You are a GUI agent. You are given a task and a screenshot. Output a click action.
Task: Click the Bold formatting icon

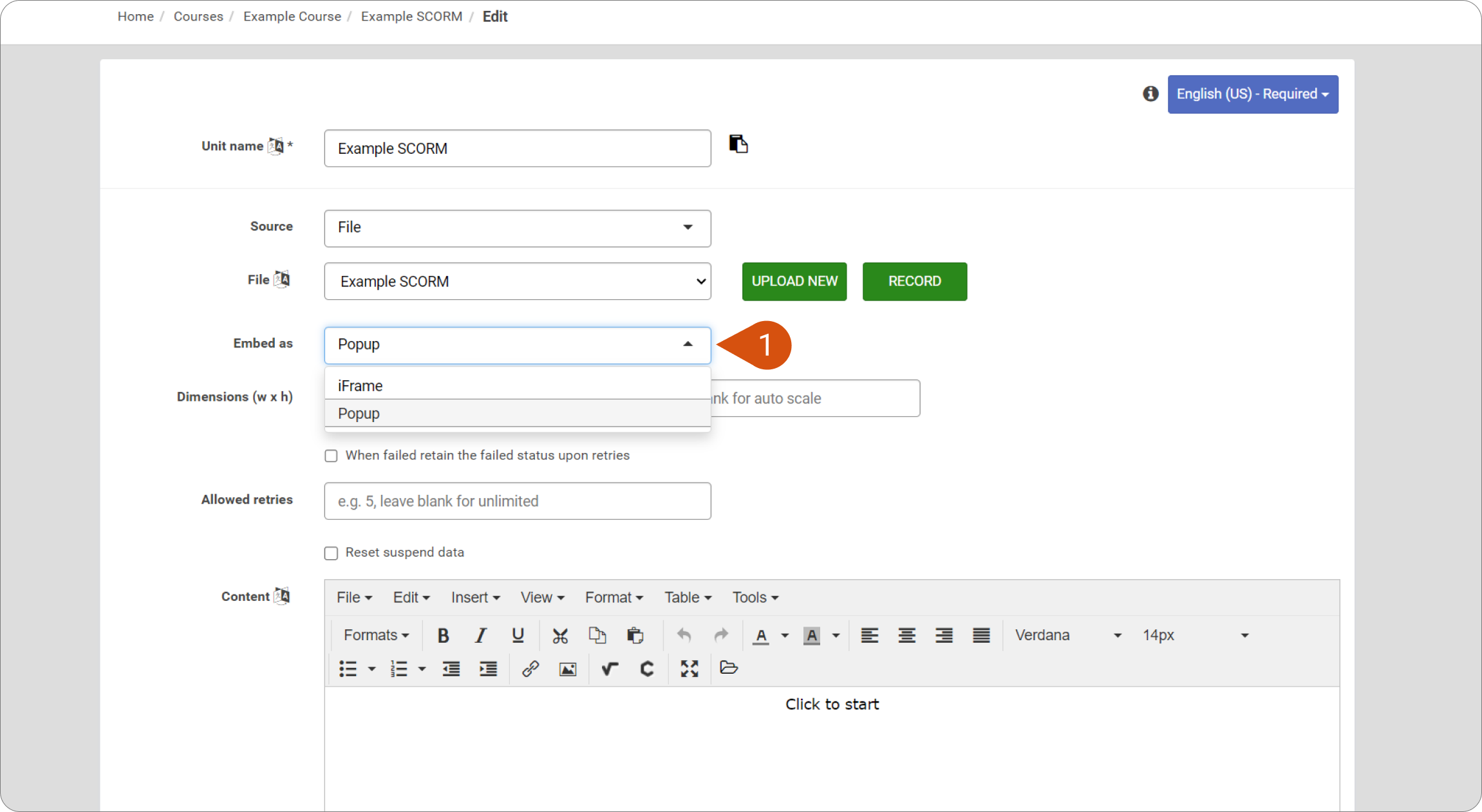(443, 636)
